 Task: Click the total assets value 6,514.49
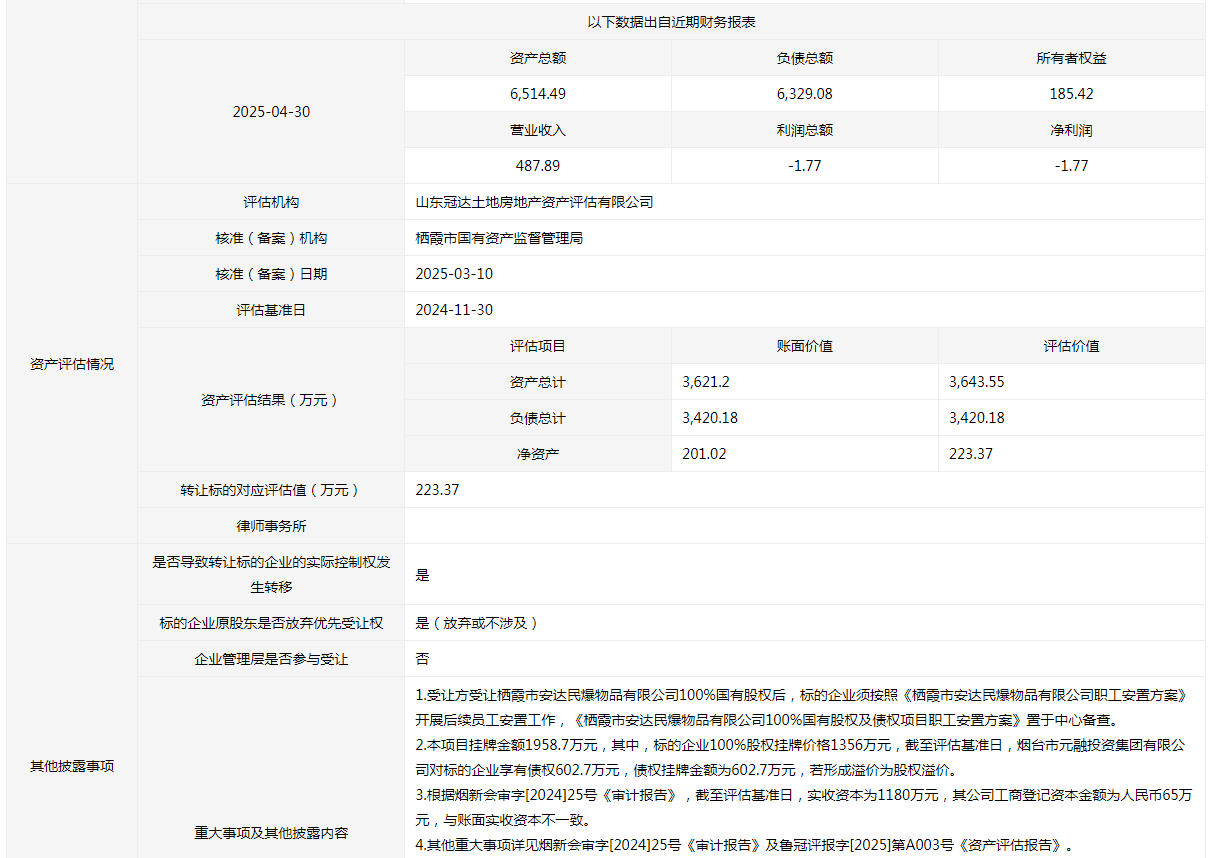[538, 94]
